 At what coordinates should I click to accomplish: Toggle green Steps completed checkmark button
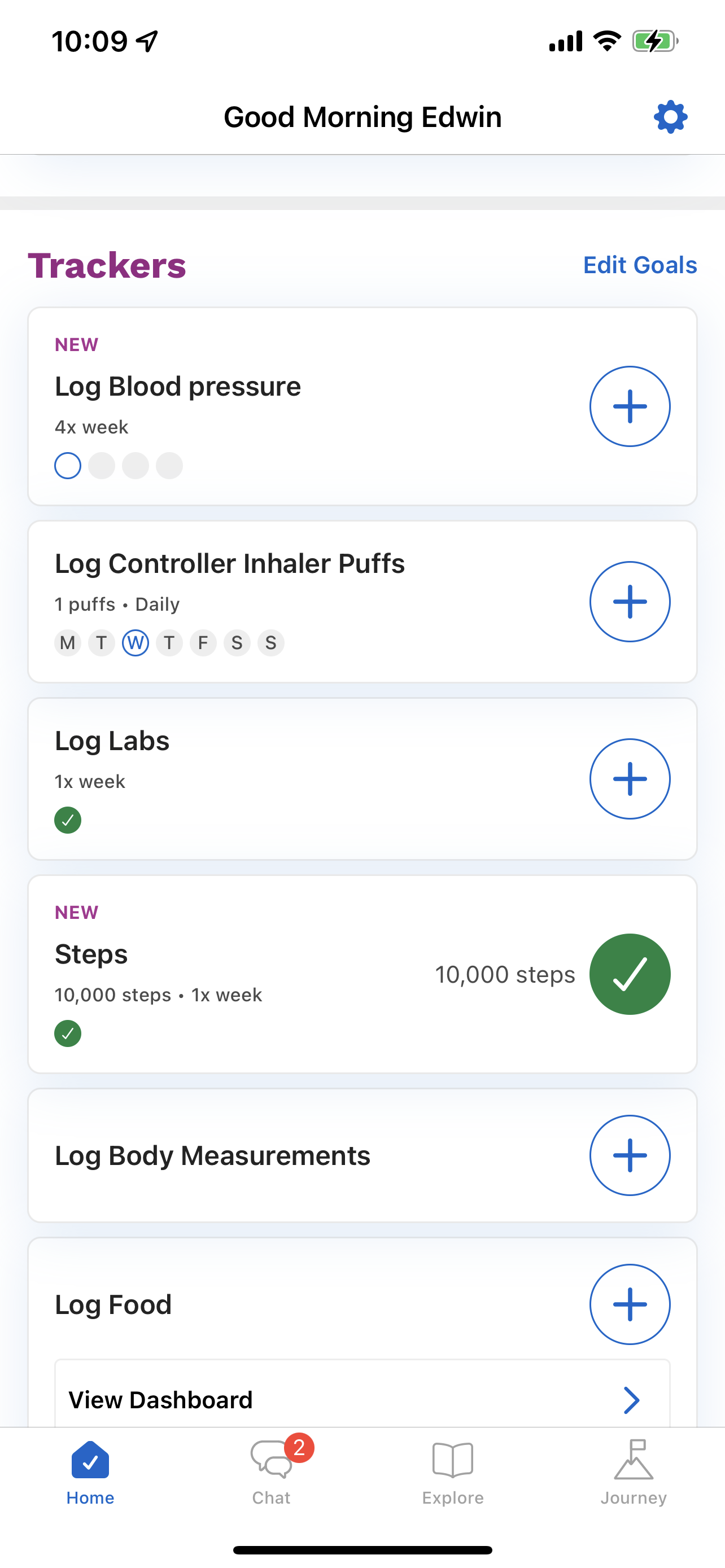[630, 974]
